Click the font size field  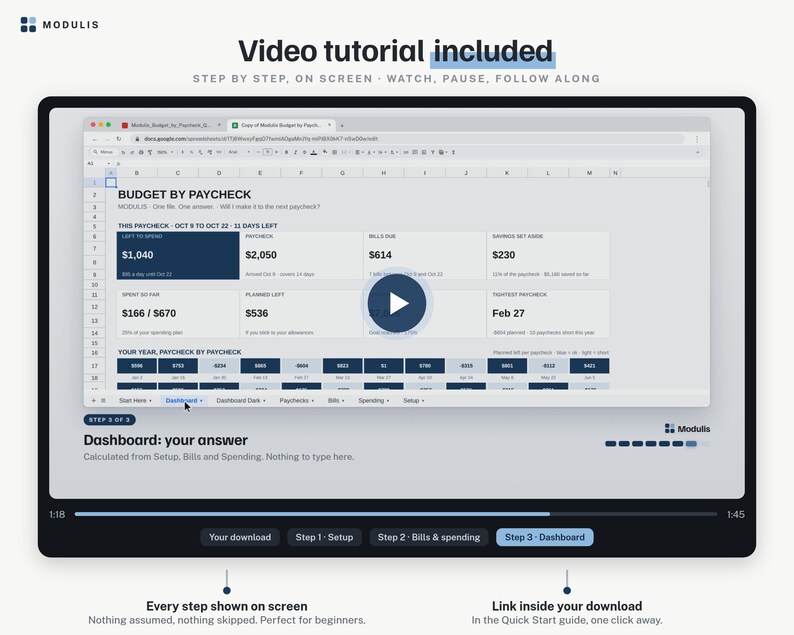tap(268, 152)
